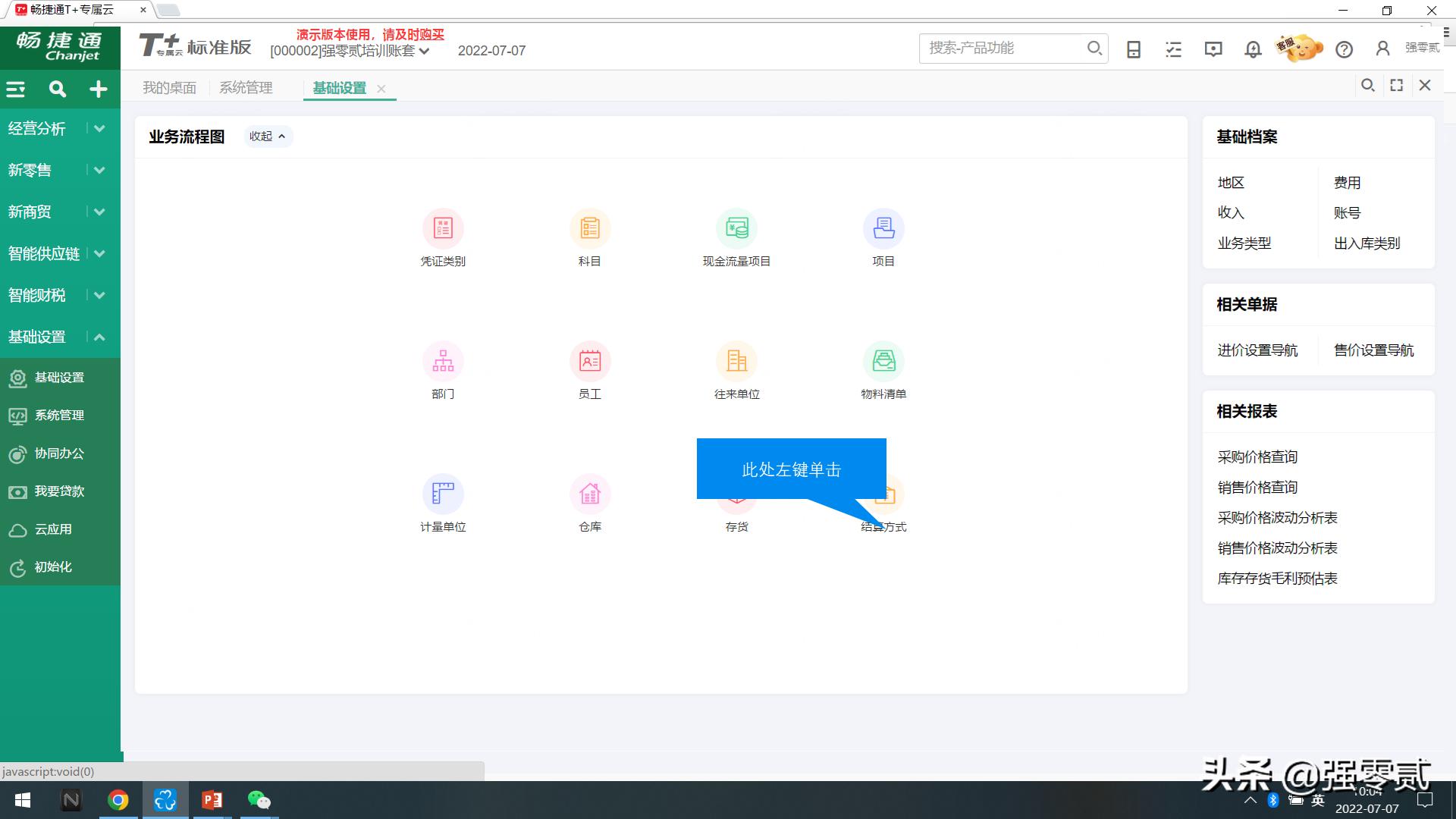Collapse the 业务流程图 via 收起 toggle
This screenshot has width=1456, height=819.
(268, 136)
